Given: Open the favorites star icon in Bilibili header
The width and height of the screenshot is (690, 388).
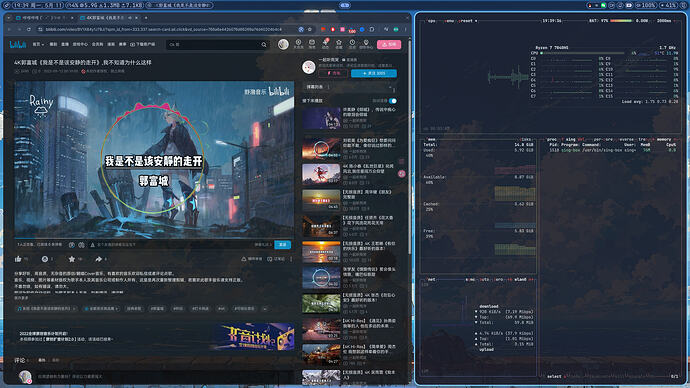Looking at the screenshot, I should coord(339,44).
